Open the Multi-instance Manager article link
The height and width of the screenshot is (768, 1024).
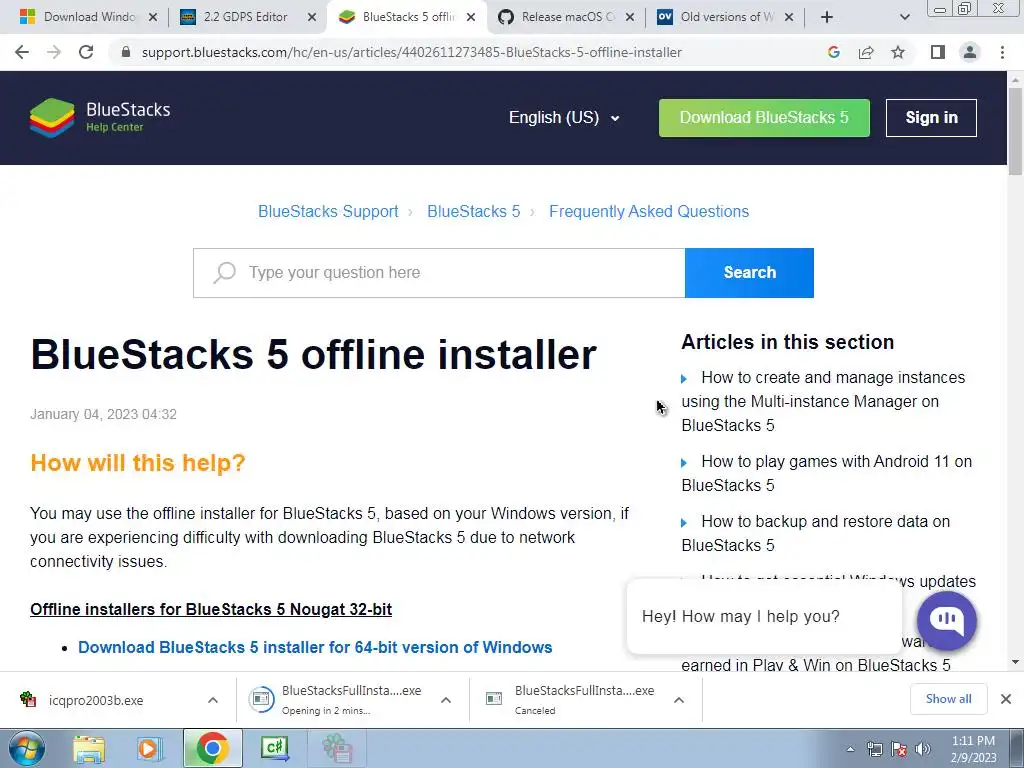pyautogui.click(x=823, y=401)
